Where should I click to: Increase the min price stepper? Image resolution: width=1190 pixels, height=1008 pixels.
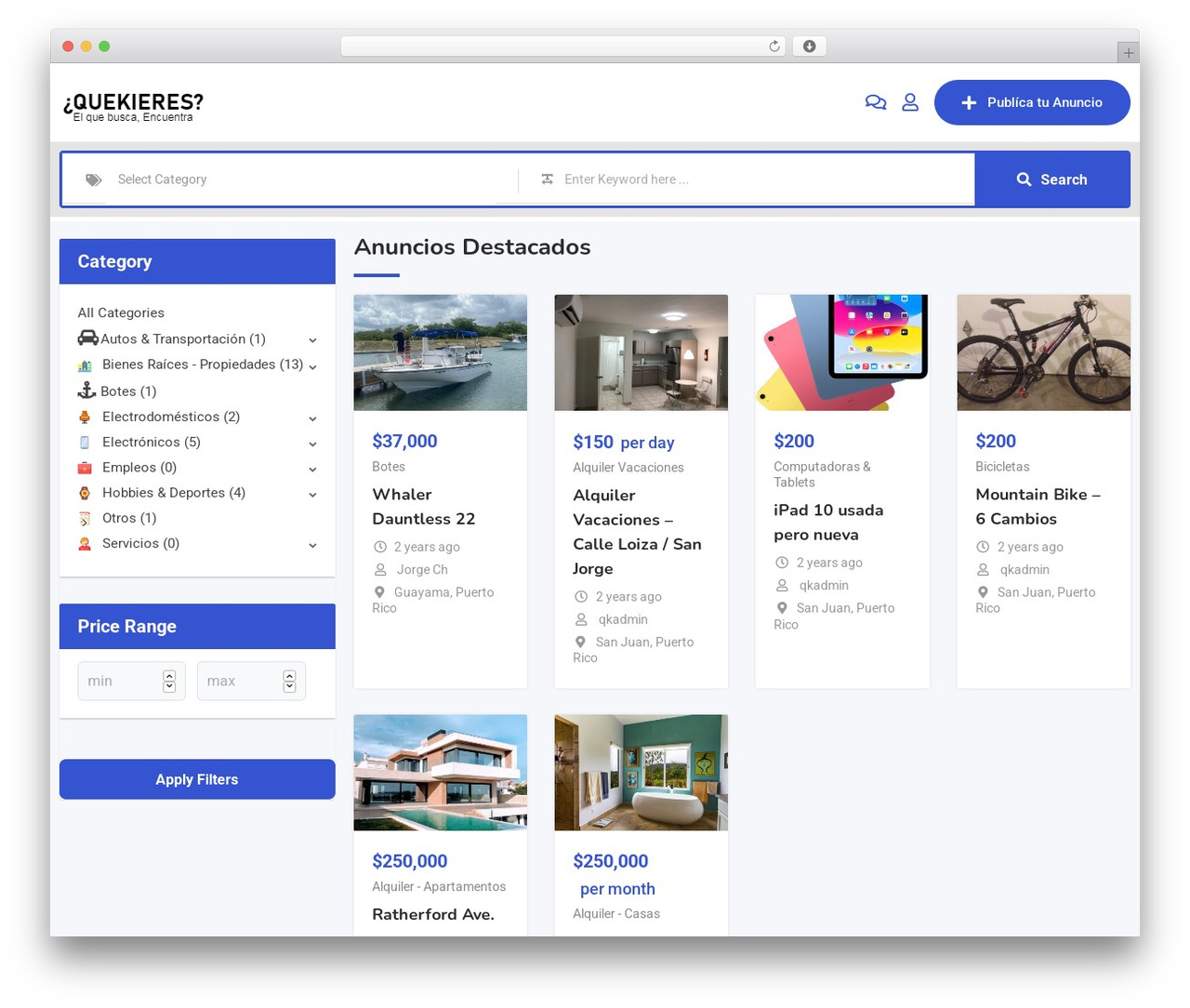tap(169, 676)
